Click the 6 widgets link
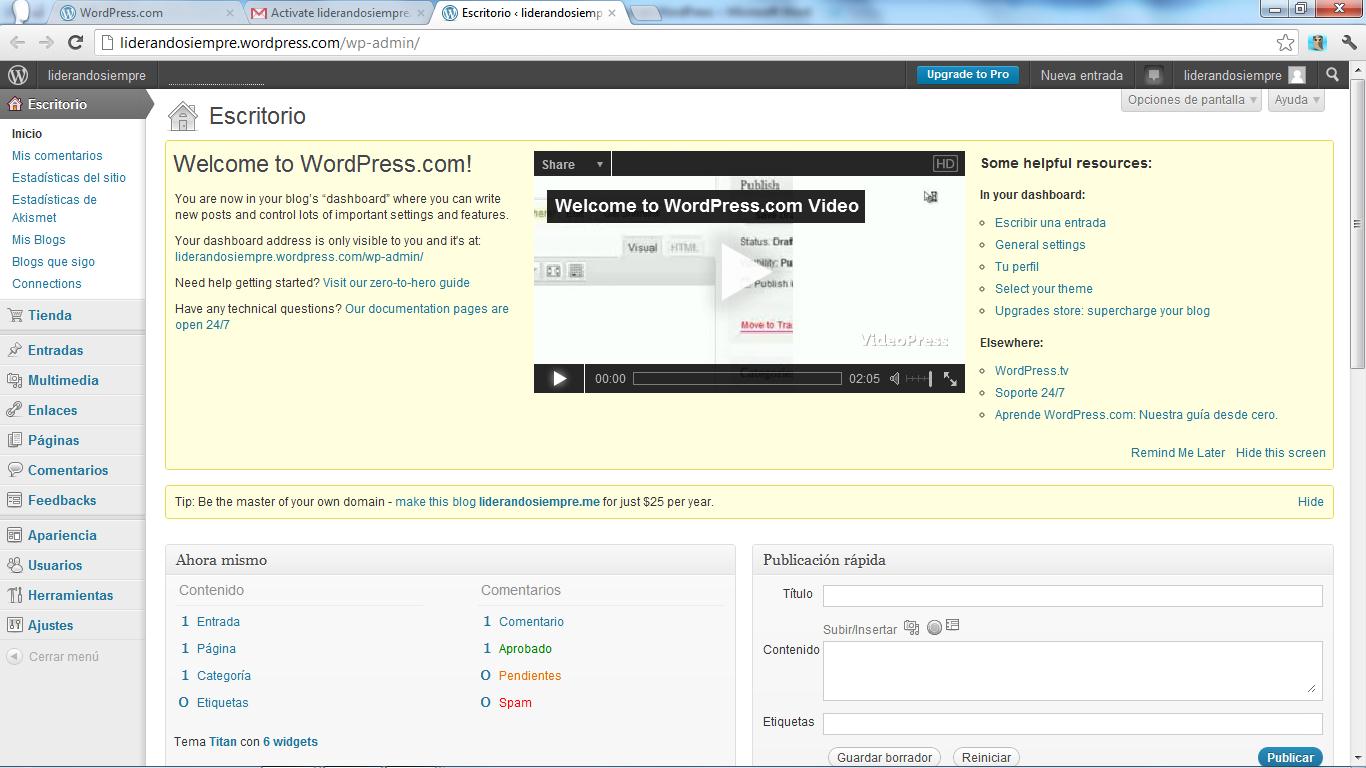 click(290, 742)
